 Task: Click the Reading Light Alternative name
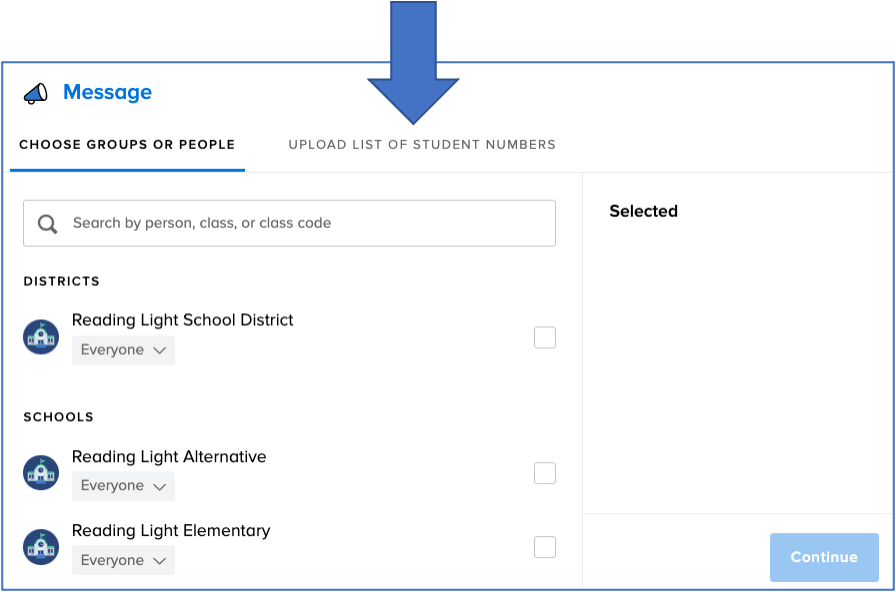click(169, 457)
